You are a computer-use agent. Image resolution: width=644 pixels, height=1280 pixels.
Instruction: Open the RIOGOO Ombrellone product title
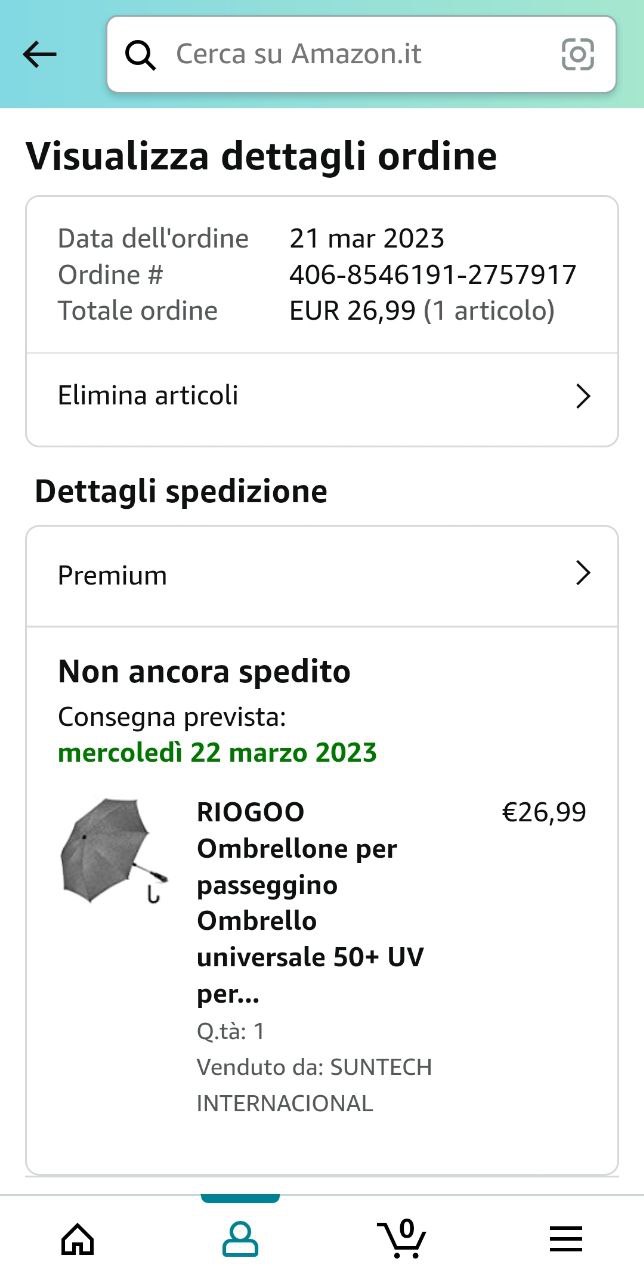point(310,902)
